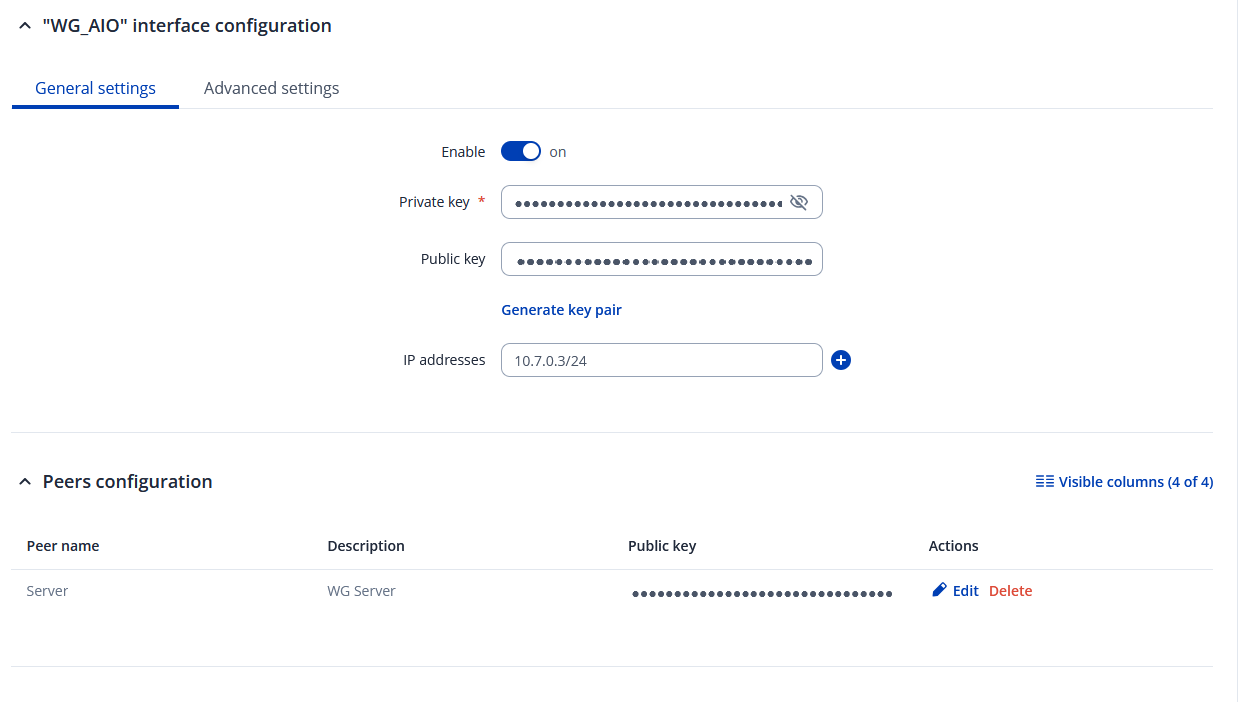Click the Public key column header in peers table
This screenshot has height=702, width=1241.
662,546
